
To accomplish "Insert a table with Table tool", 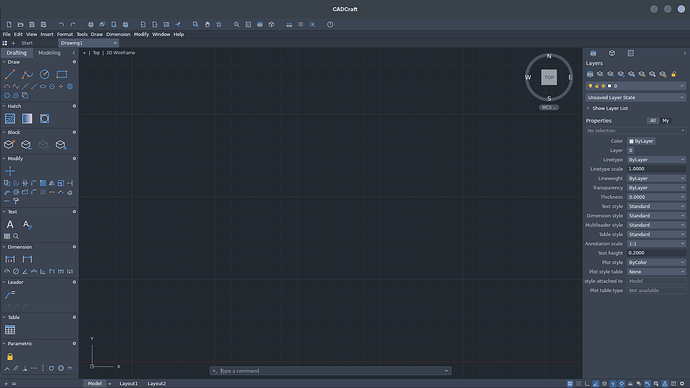I will pyautogui.click(x=10, y=329).
